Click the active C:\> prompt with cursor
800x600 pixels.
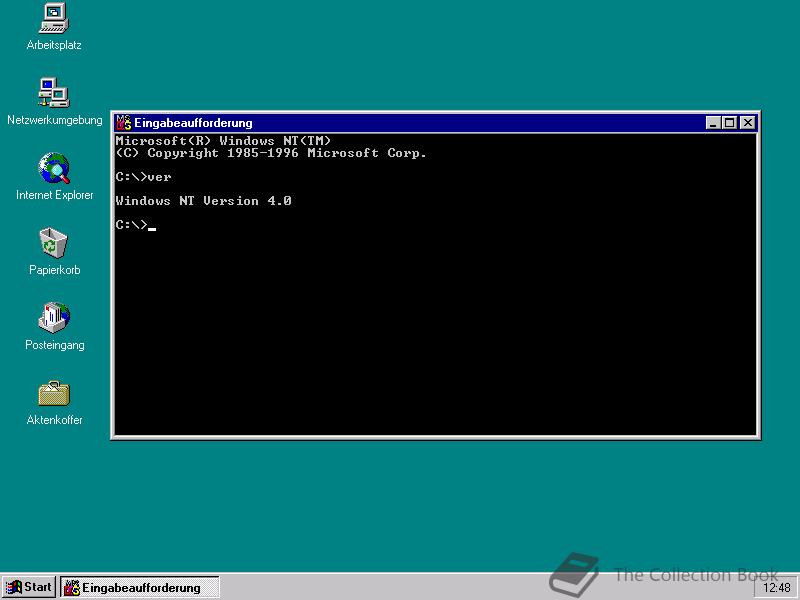(x=136, y=225)
